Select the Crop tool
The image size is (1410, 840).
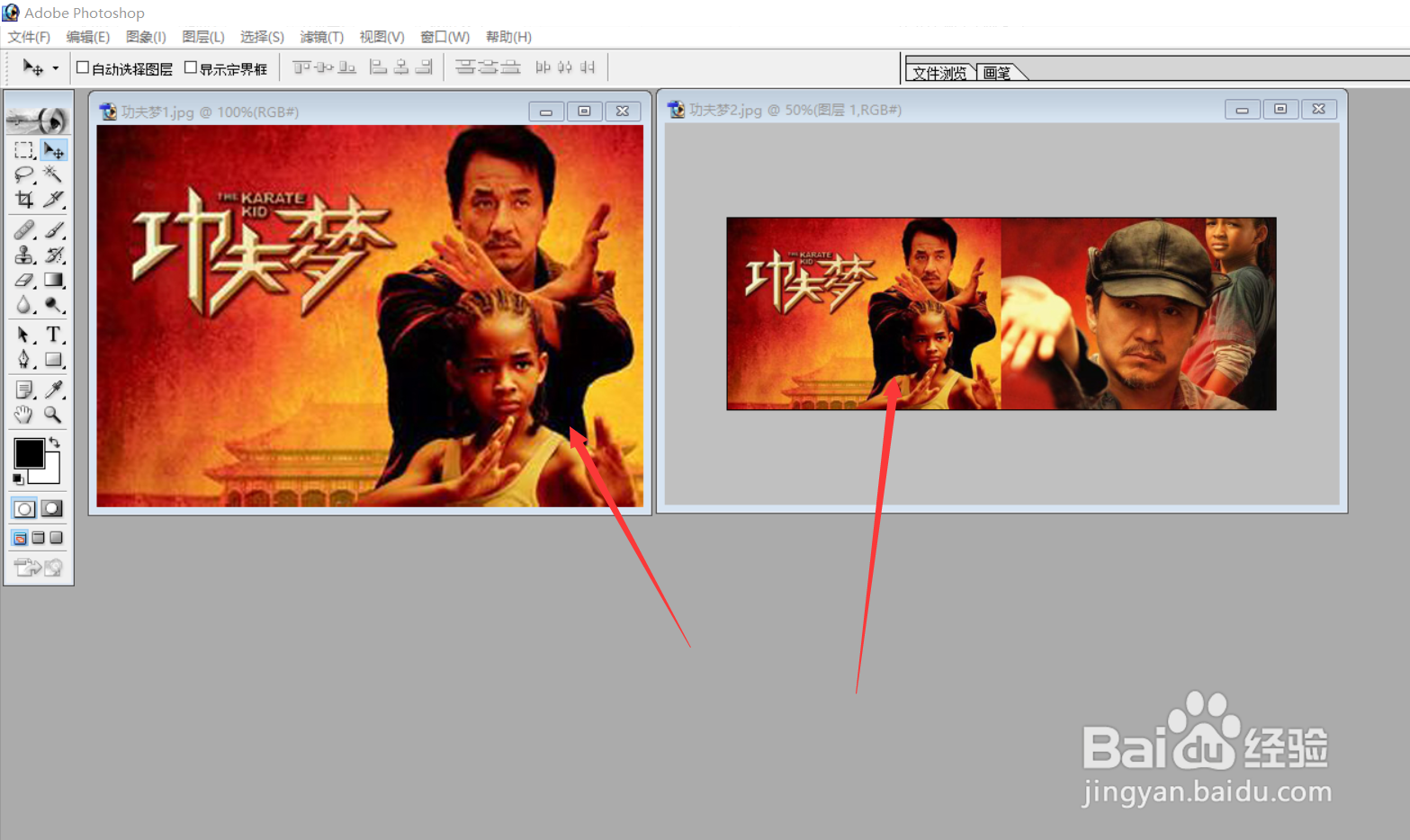tap(24, 199)
